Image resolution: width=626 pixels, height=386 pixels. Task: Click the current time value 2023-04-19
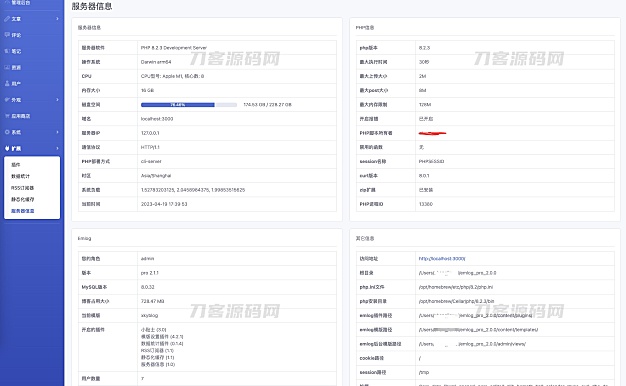click(x=164, y=204)
